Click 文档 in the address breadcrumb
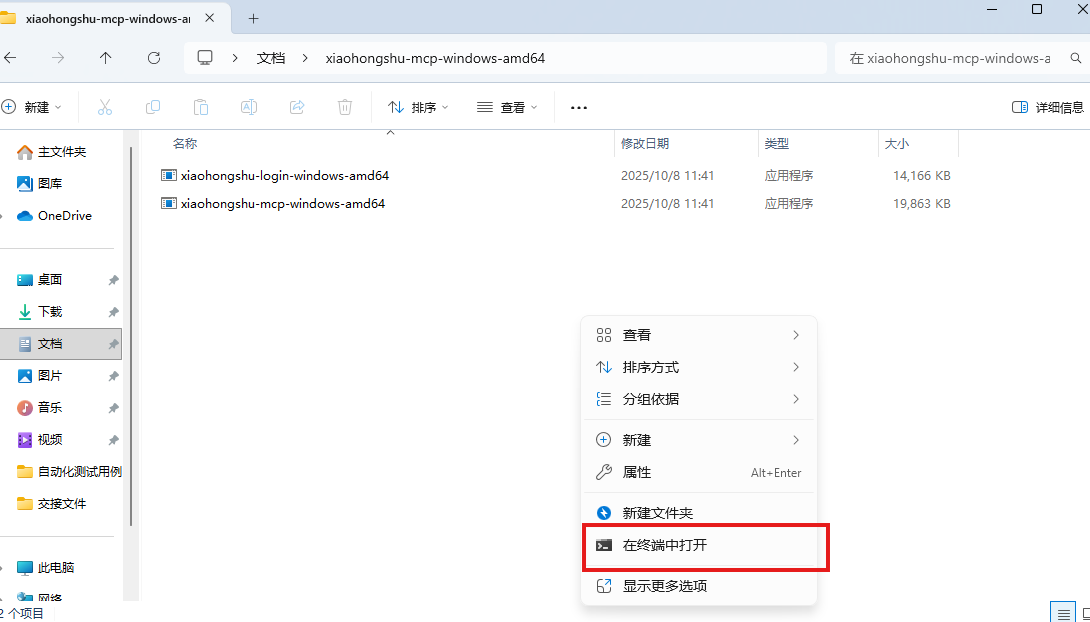This screenshot has width=1090, height=622. [271, 58]
